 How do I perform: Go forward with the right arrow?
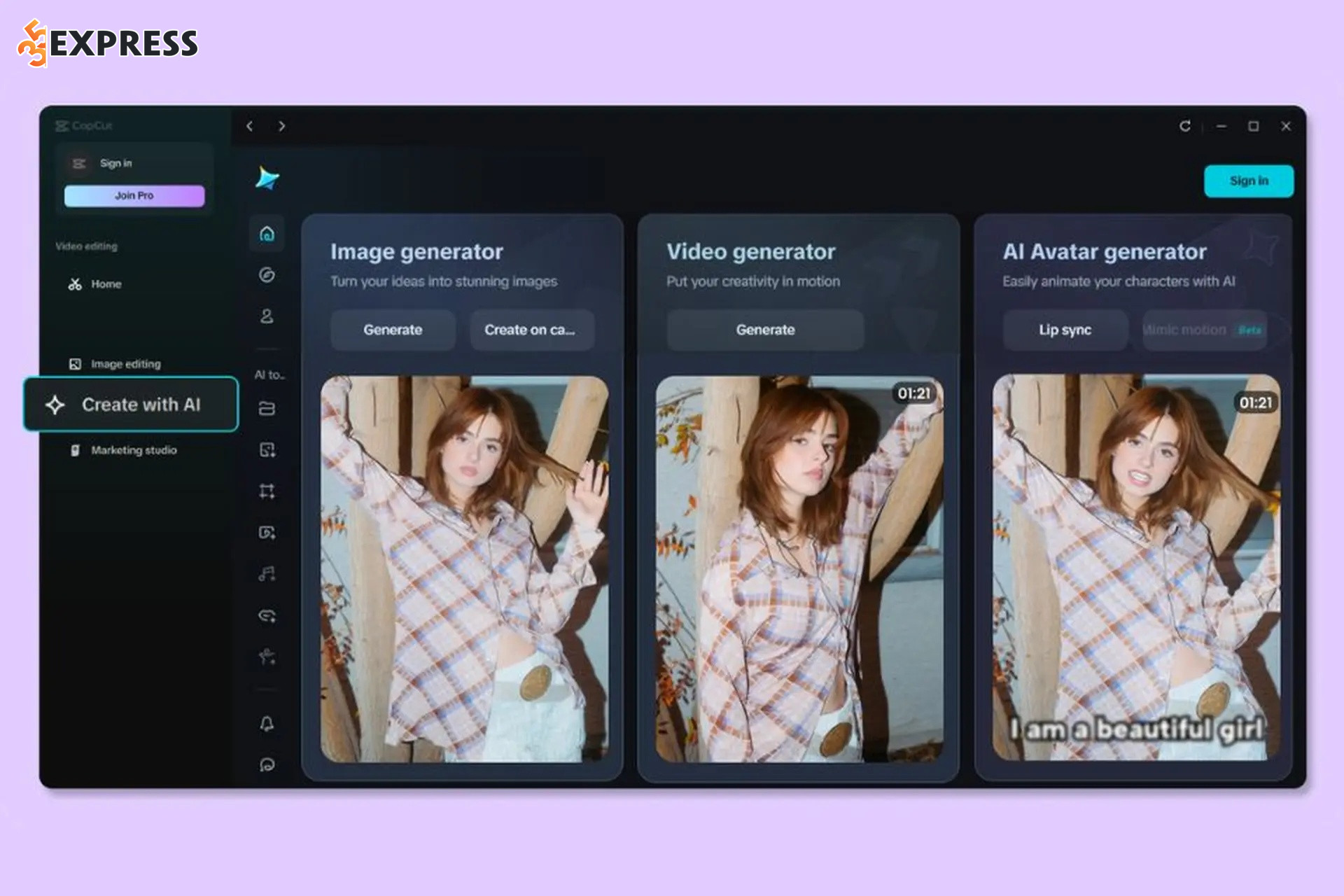pos(281,126)
